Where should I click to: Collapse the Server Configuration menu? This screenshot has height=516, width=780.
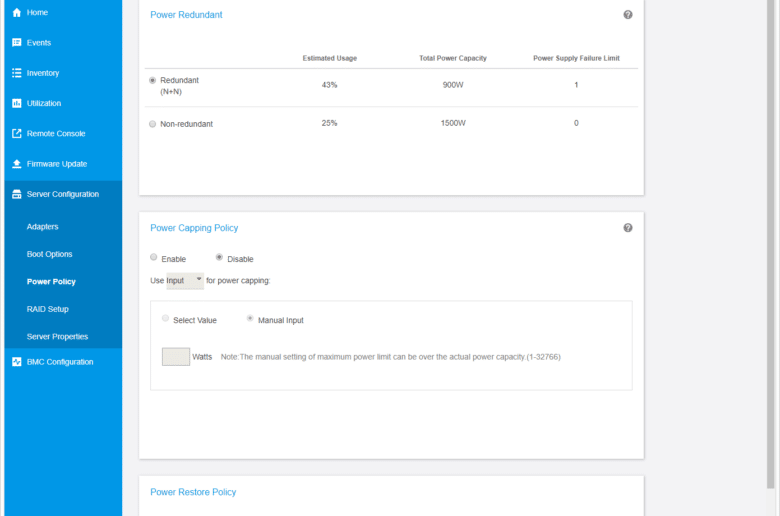pyautogui.click(x=63, y=194)
